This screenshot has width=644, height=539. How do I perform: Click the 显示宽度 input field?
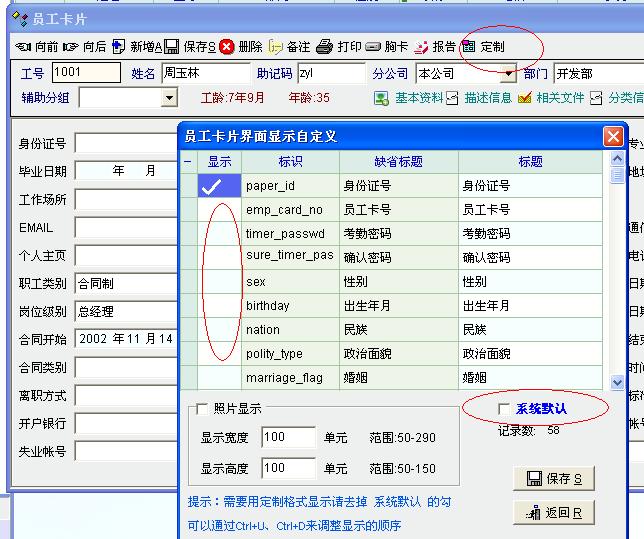pyautogui.click(x=288, y=437)
